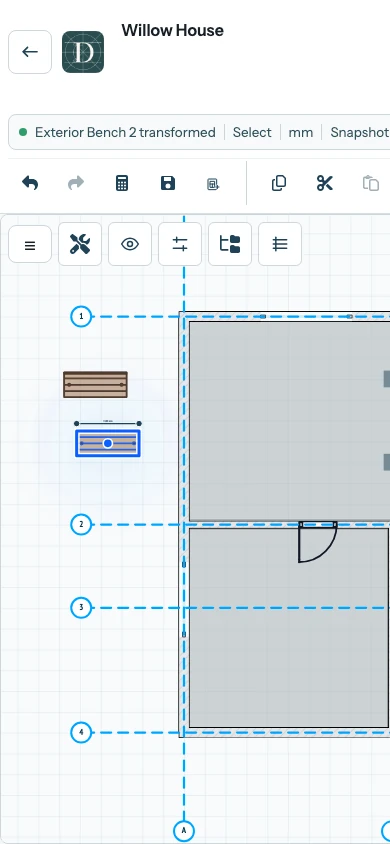The image size is (390, 844).
Task: Go back using the arrow button
Action: tap(30, 52)
